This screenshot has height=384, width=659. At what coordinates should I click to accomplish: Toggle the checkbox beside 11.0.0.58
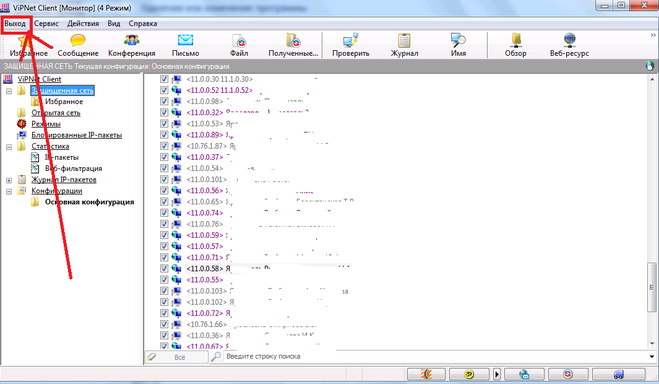(x=164, y=268)
